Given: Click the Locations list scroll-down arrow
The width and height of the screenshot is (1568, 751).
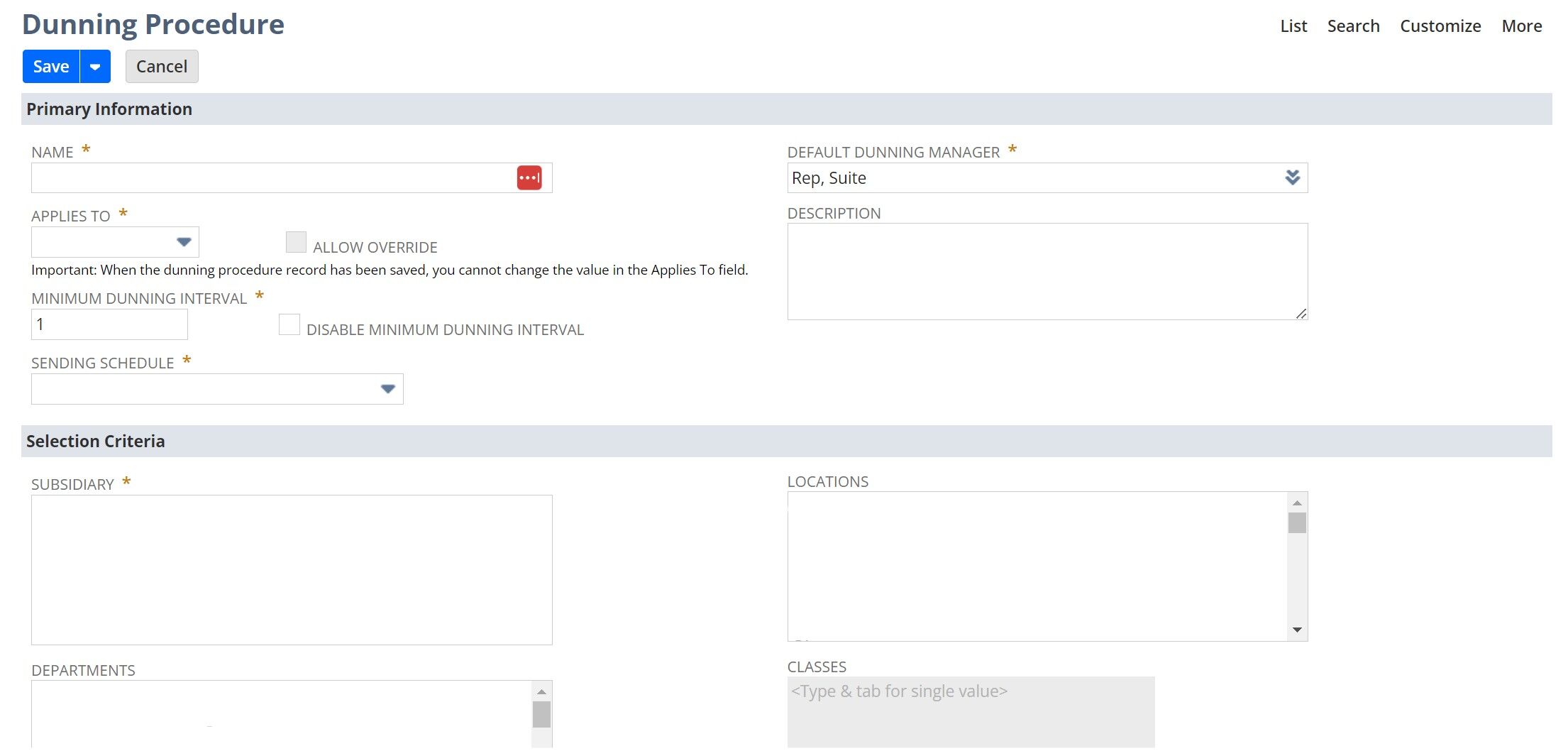Looking at the screenshot, I should [x=1298, y=629].
